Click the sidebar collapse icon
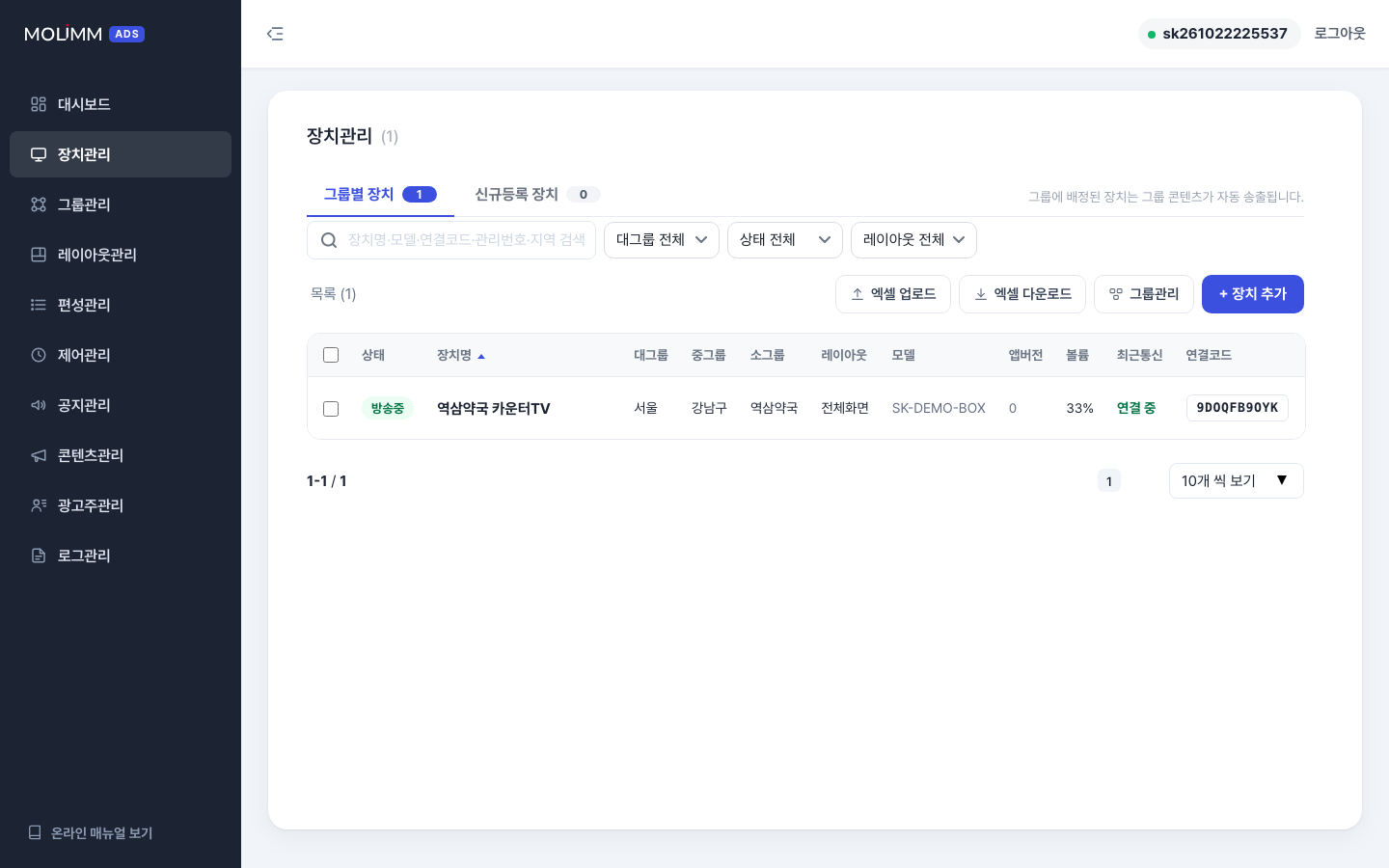Screen dimensions: 1389x868 pos(275,34)
